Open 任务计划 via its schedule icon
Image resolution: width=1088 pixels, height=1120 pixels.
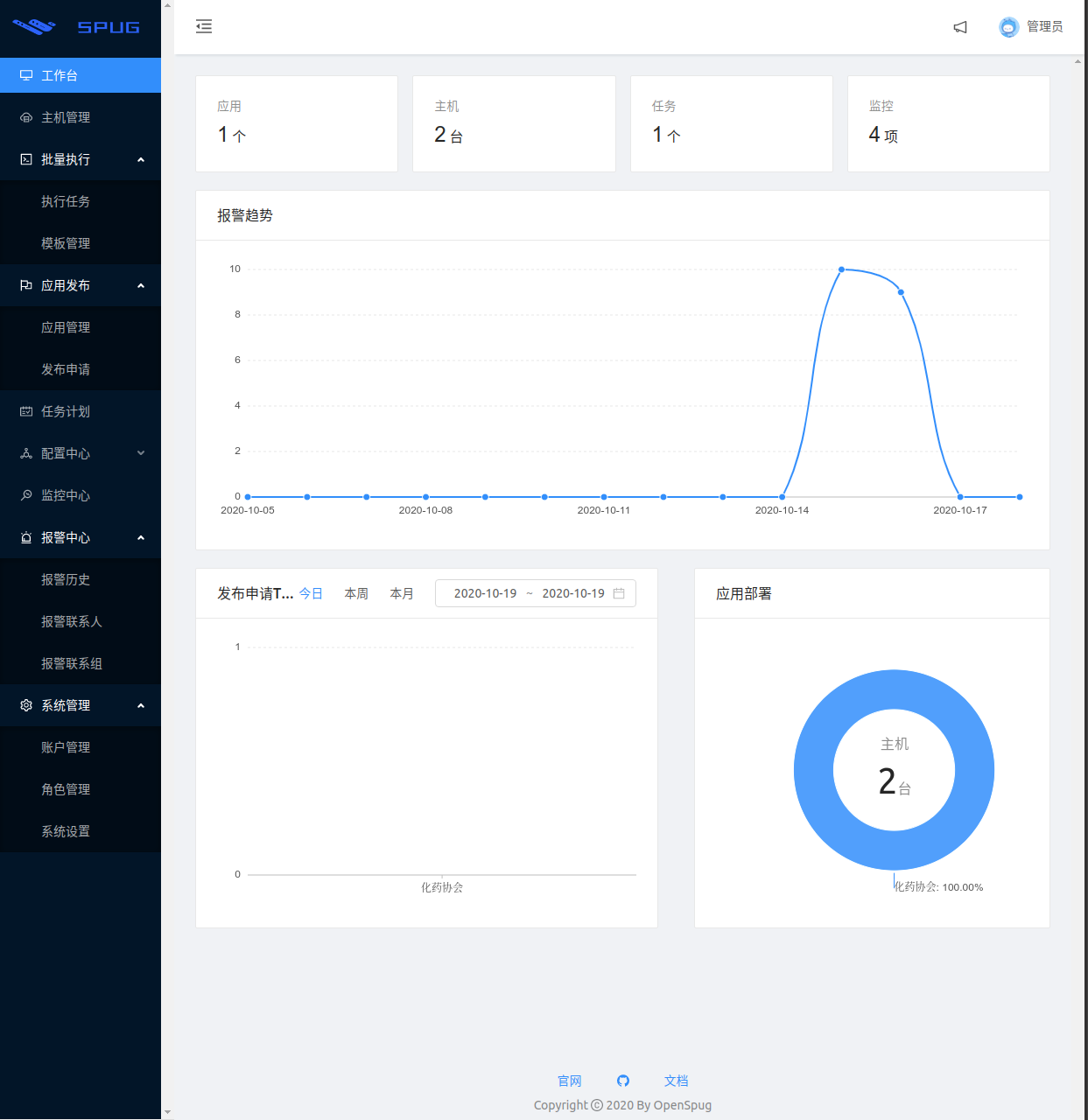(26, 411)
